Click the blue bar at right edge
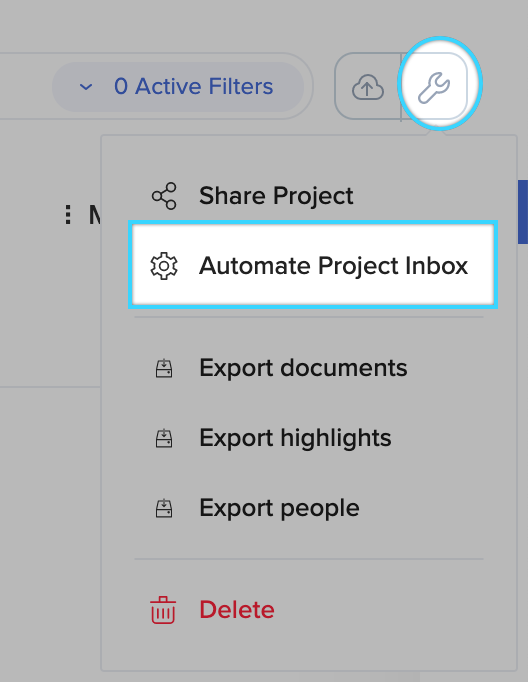The width and height of the screenshot is (528, 682). (523, 212)
